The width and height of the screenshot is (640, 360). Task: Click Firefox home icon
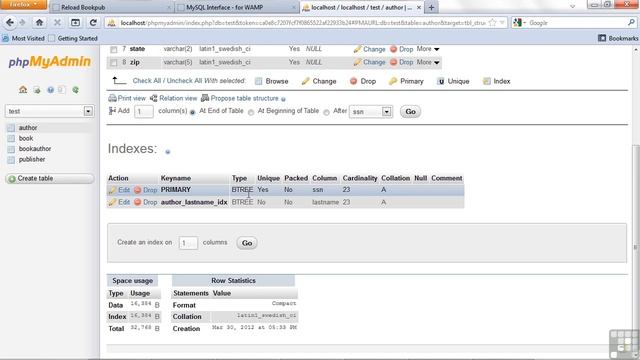39,23
